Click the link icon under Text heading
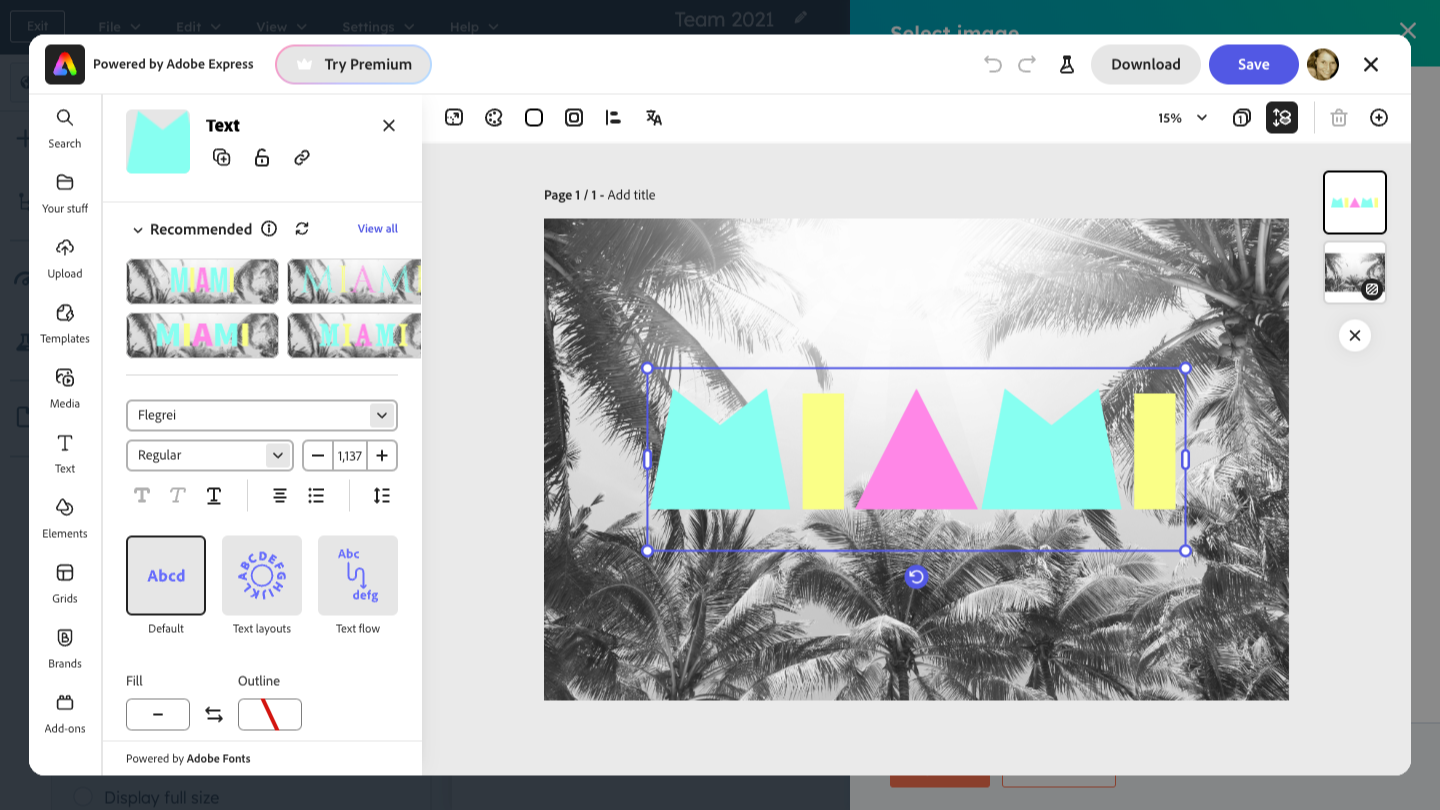 tap(302, 157)
